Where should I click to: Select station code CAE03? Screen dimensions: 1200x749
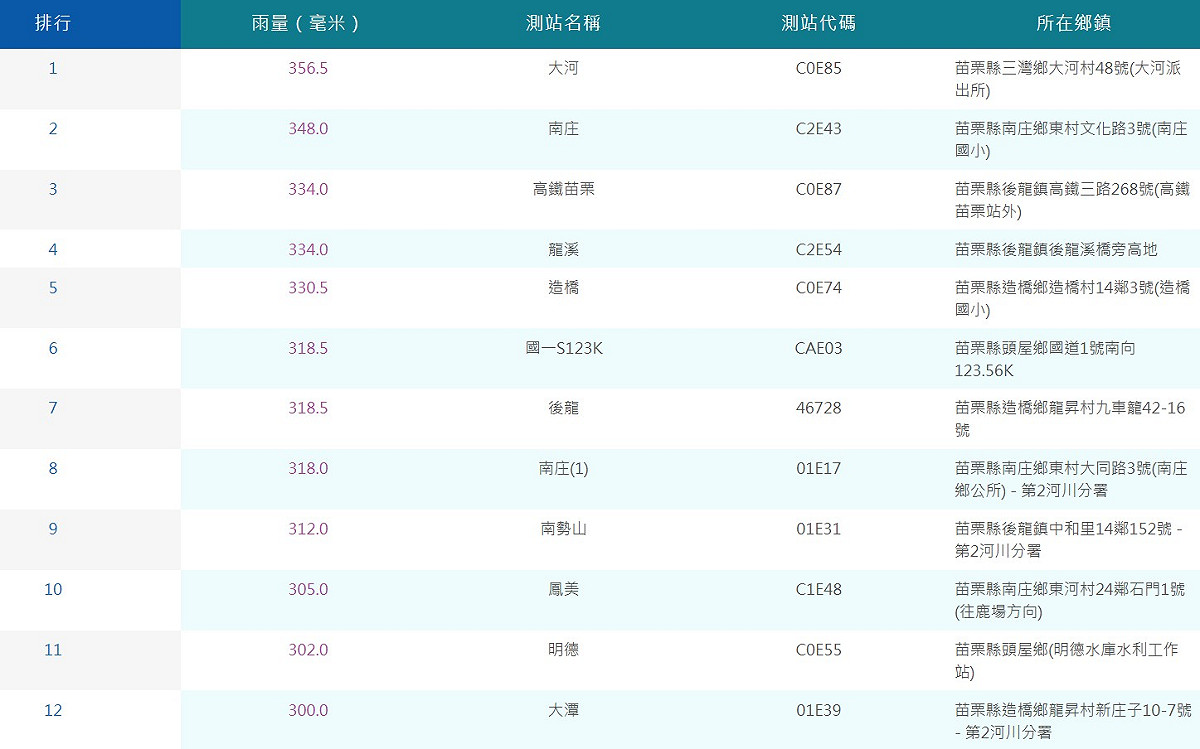pyautogui.click(x=819, y=349)
